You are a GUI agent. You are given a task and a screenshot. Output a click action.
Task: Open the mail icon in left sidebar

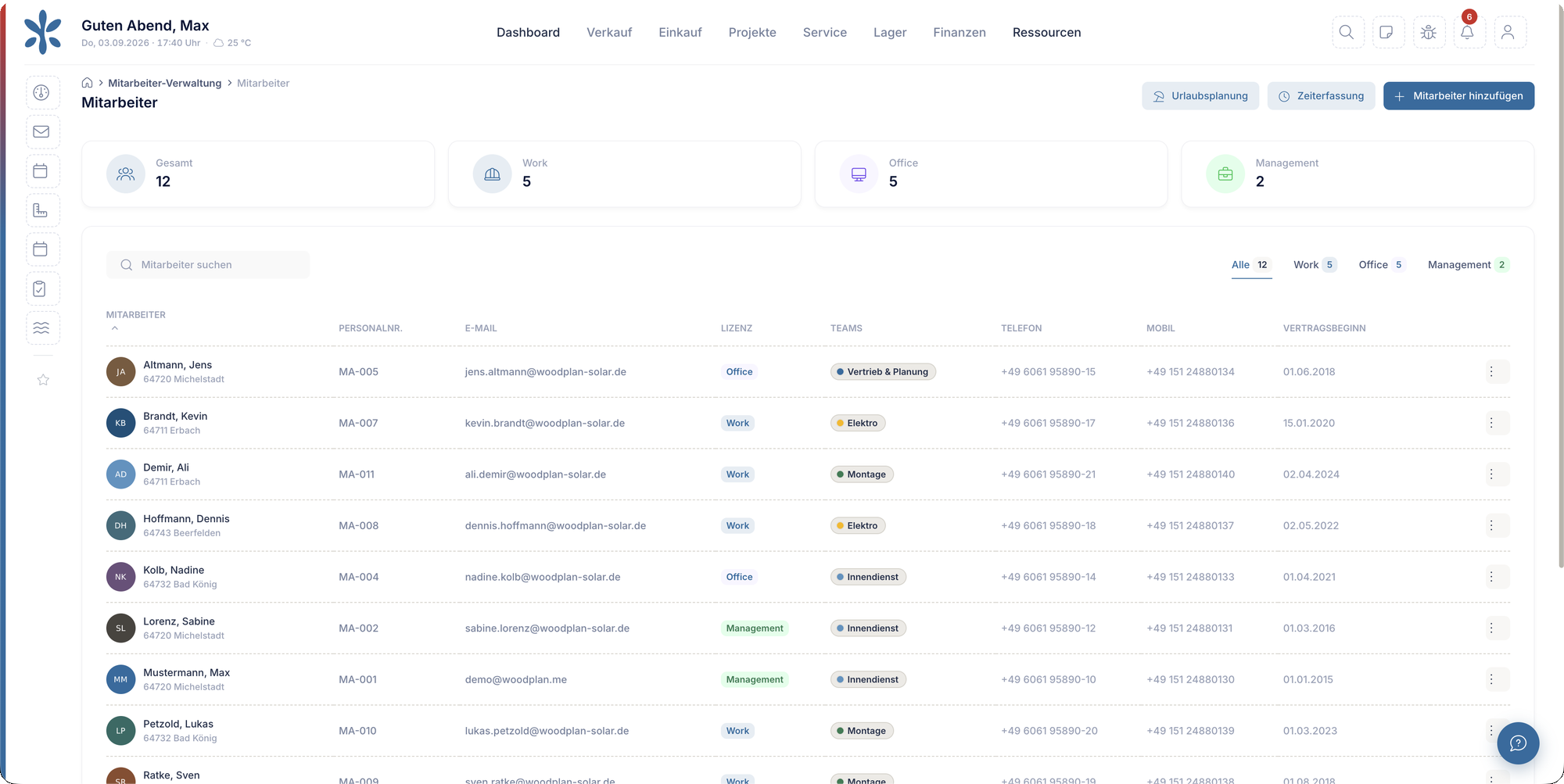[x=41, y=132]
